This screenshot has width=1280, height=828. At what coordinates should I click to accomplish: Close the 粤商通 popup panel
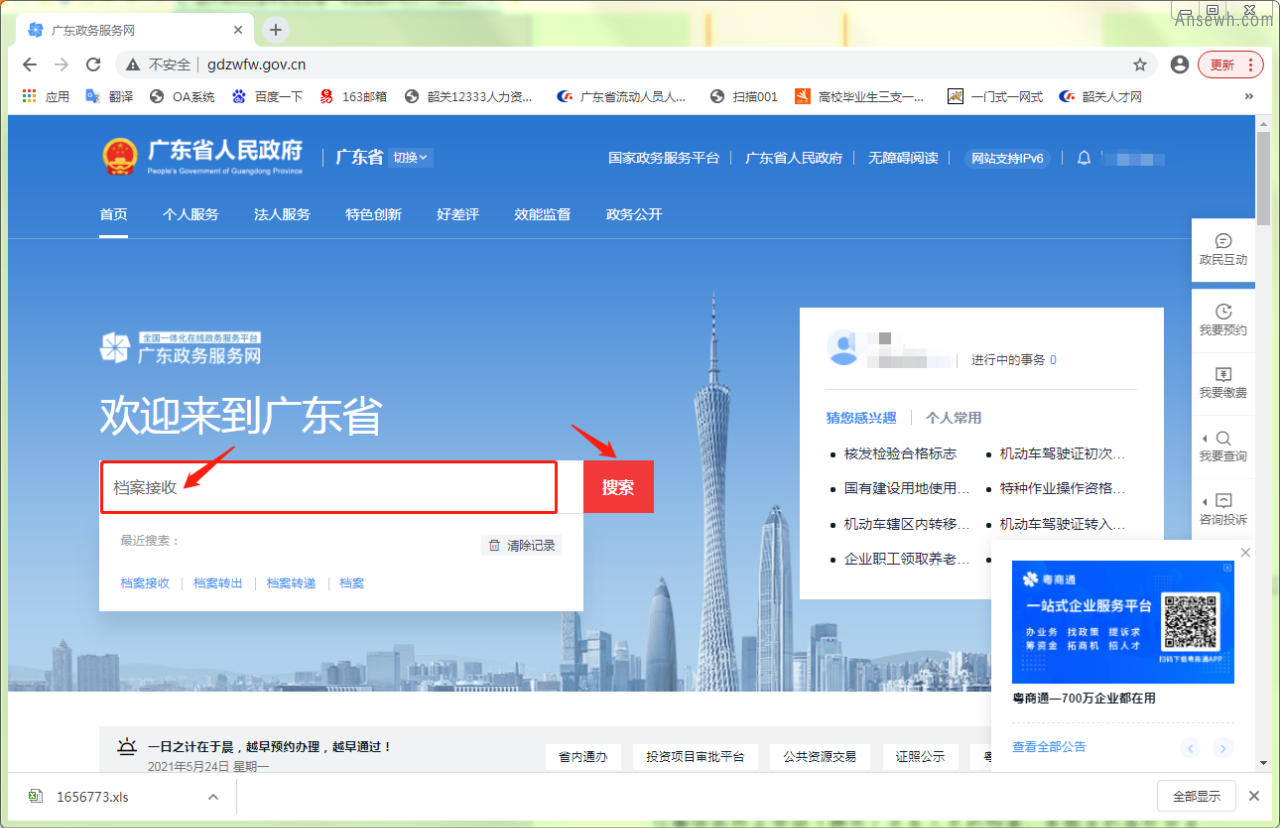(1245, 553)
